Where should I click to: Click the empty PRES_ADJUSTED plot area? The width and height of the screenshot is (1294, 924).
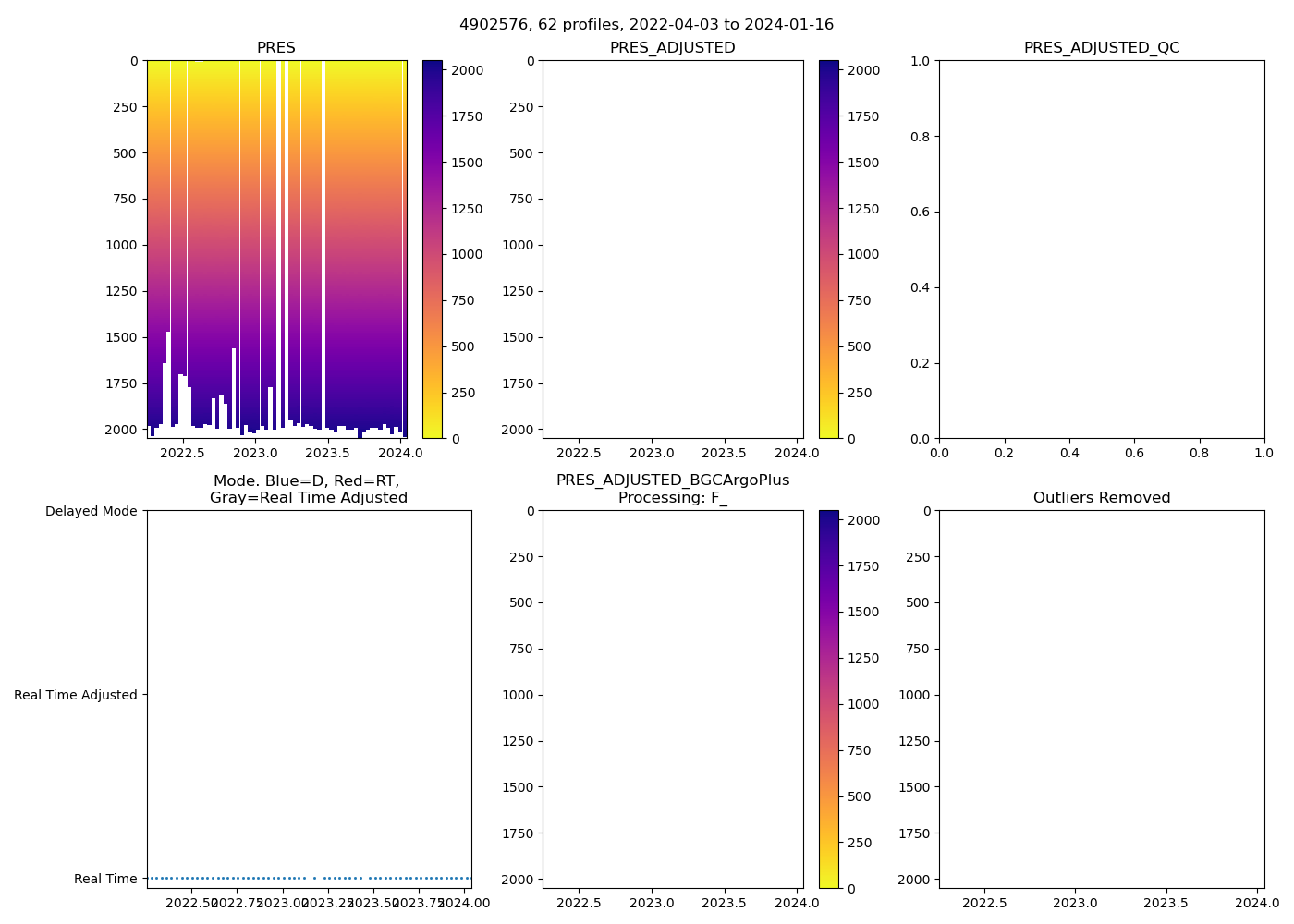[672, 249]
